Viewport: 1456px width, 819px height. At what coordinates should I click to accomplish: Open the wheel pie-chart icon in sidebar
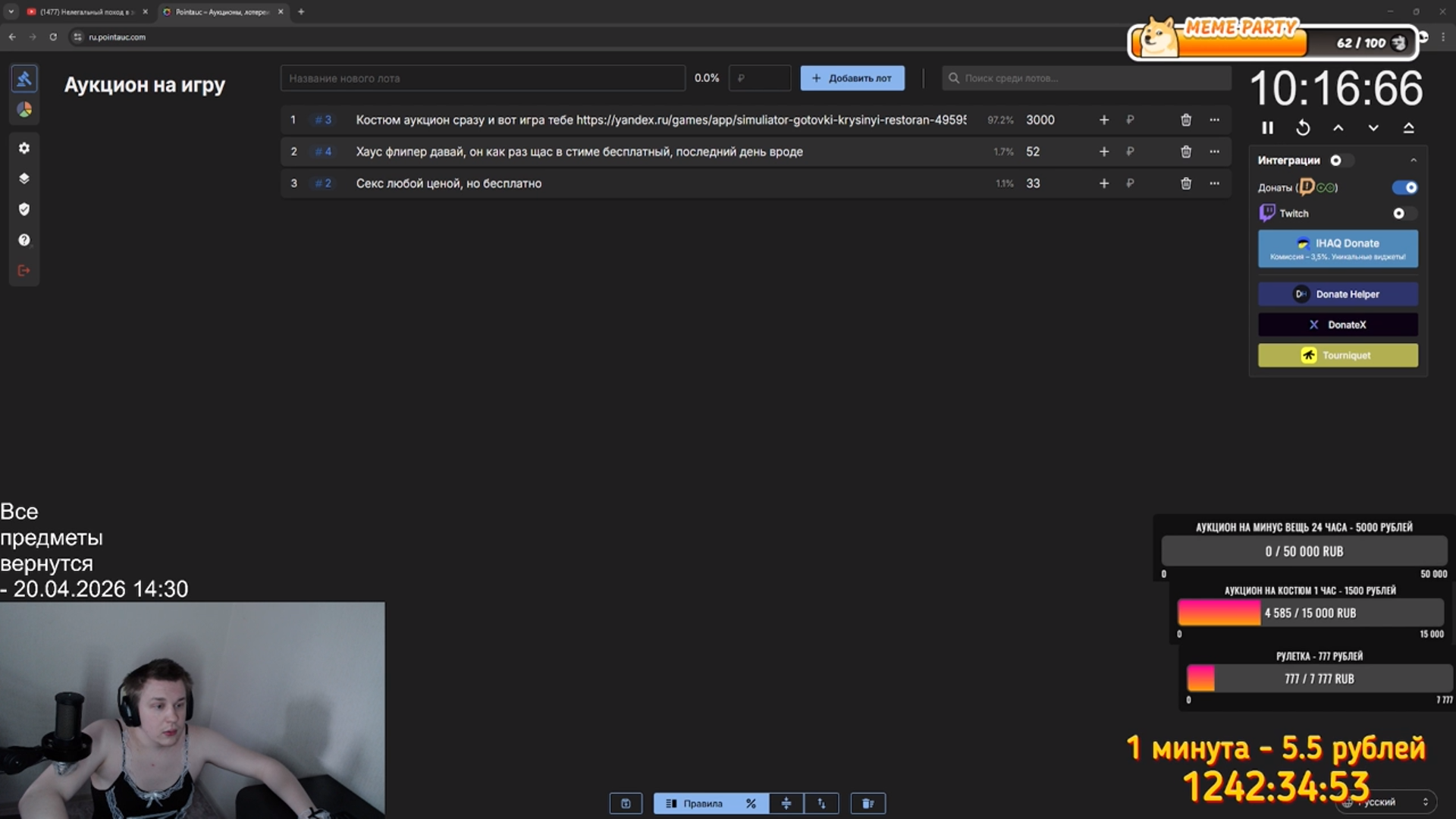coord(24,110)
